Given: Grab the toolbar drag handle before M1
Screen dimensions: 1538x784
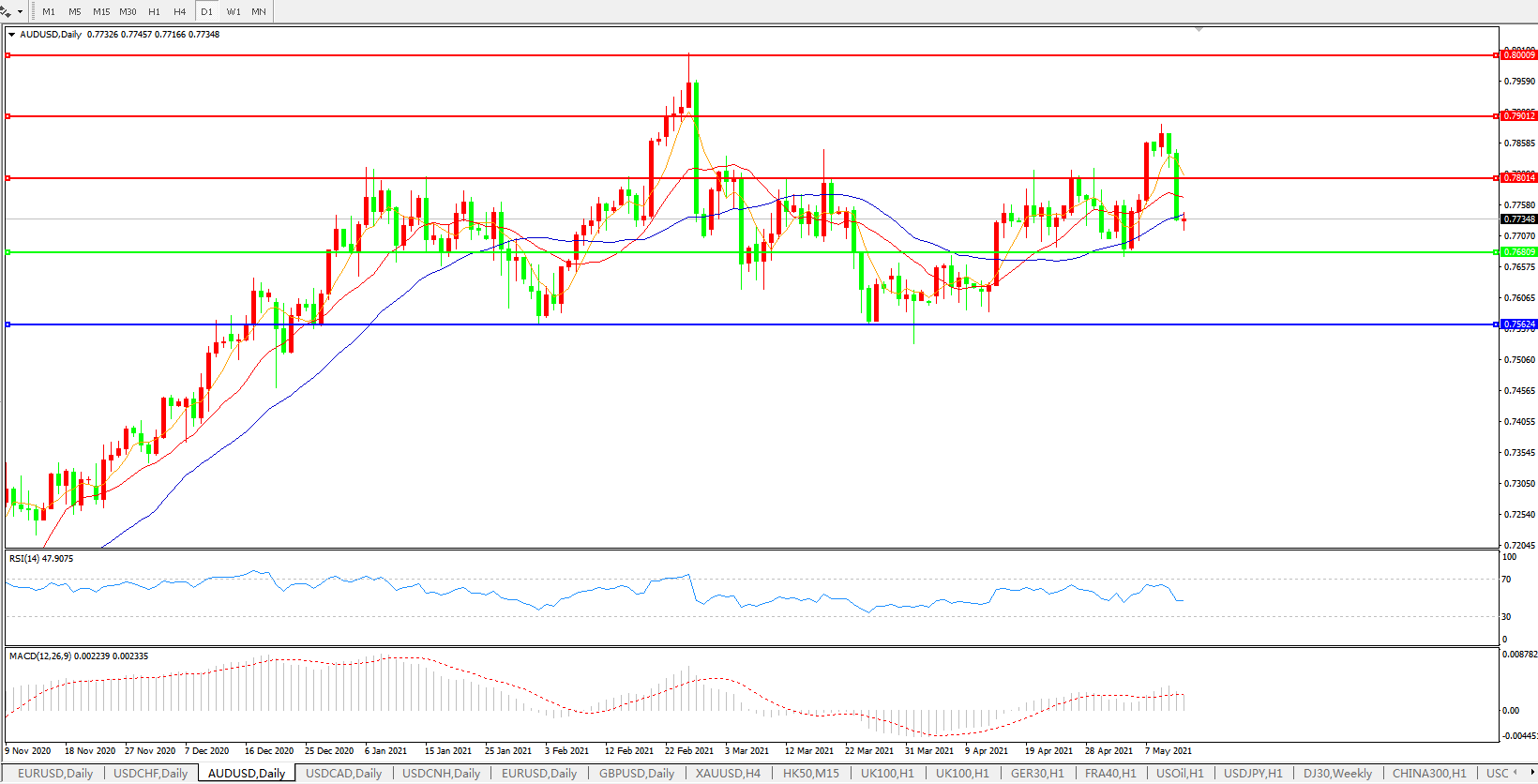Looking at the screenshot, I should pos(33,11).
